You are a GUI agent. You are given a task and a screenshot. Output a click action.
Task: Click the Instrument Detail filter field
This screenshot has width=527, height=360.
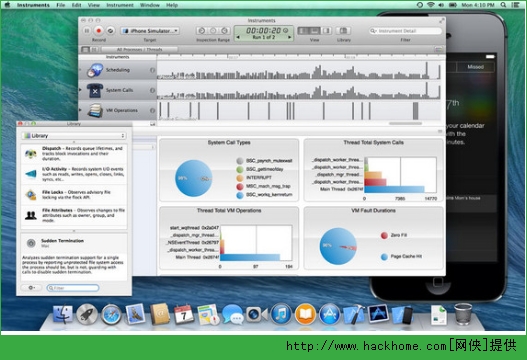click(x=405, y=31)
